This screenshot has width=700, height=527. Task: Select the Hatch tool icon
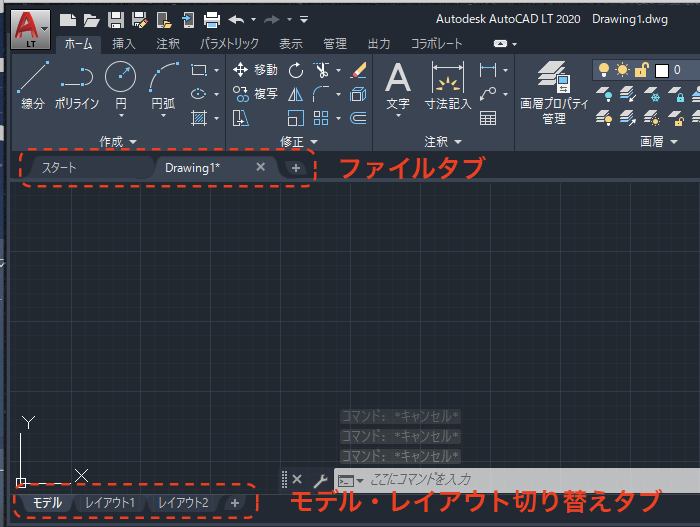(x=199, y=118)
